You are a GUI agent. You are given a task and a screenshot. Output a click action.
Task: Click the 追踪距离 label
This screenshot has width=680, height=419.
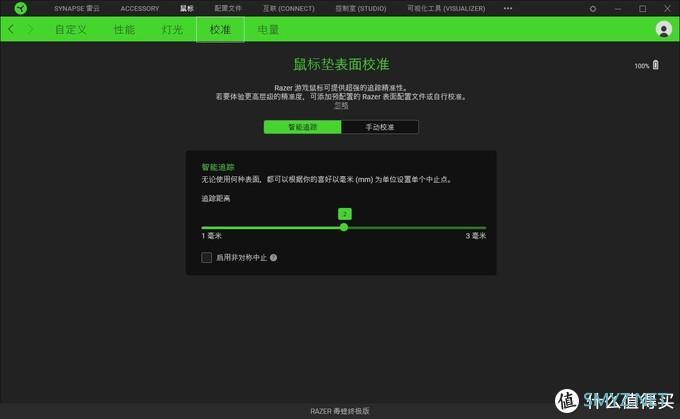coord(216,198)
